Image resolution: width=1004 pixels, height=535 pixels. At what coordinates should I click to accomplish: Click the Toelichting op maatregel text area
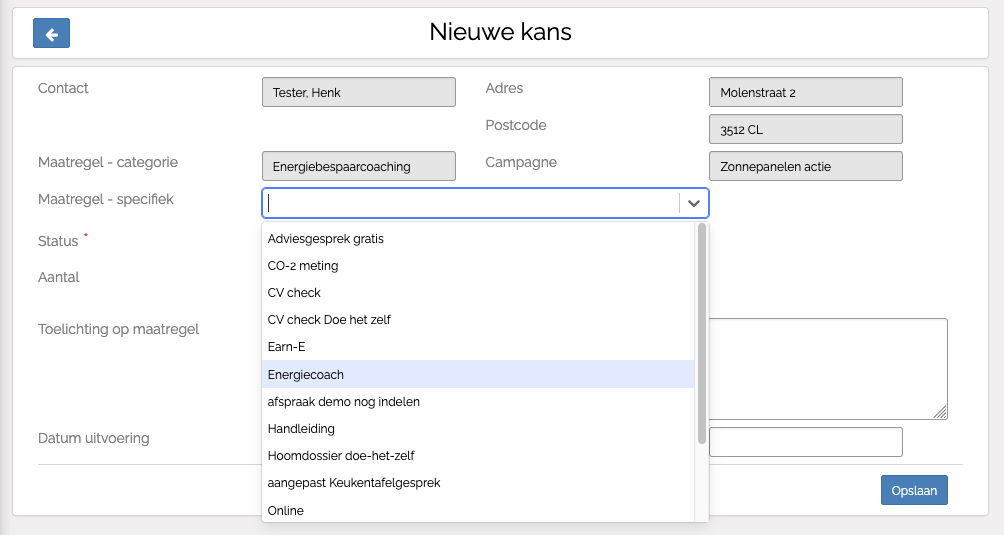pyautogui.click(x=828, y=368)
